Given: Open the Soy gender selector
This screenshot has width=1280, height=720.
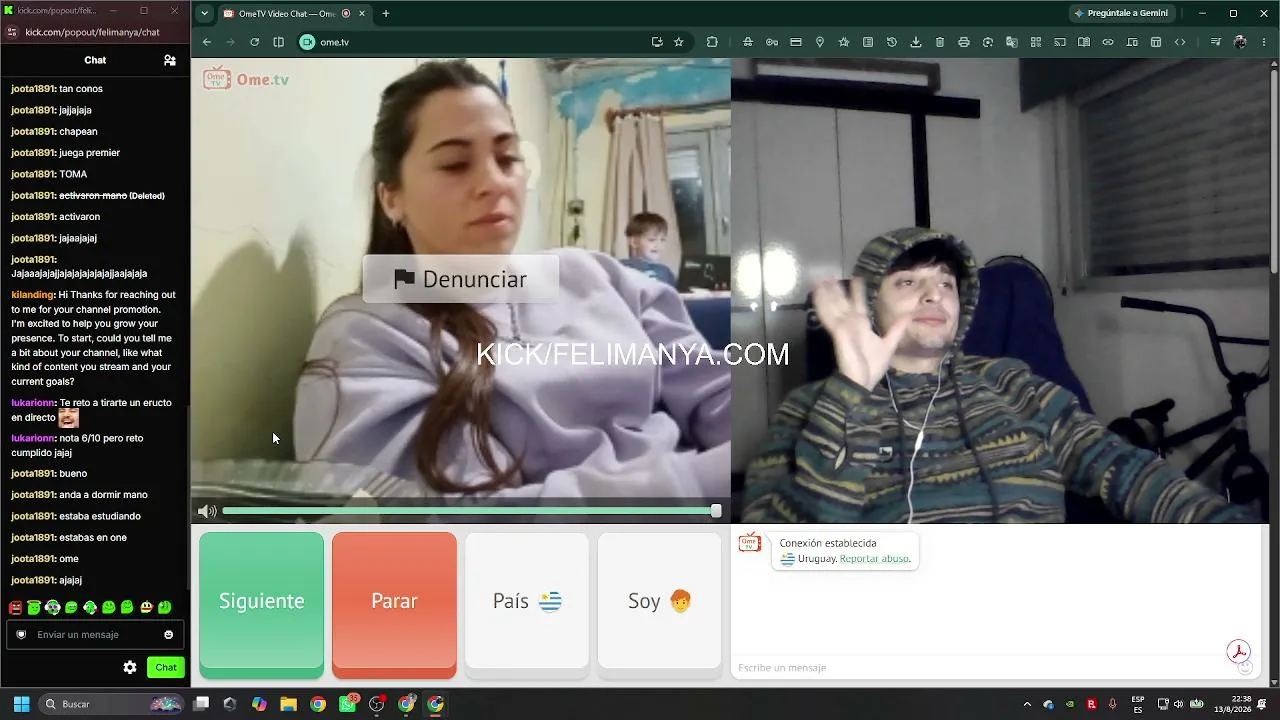Looking at the screenshot, I should coord(659,601).
